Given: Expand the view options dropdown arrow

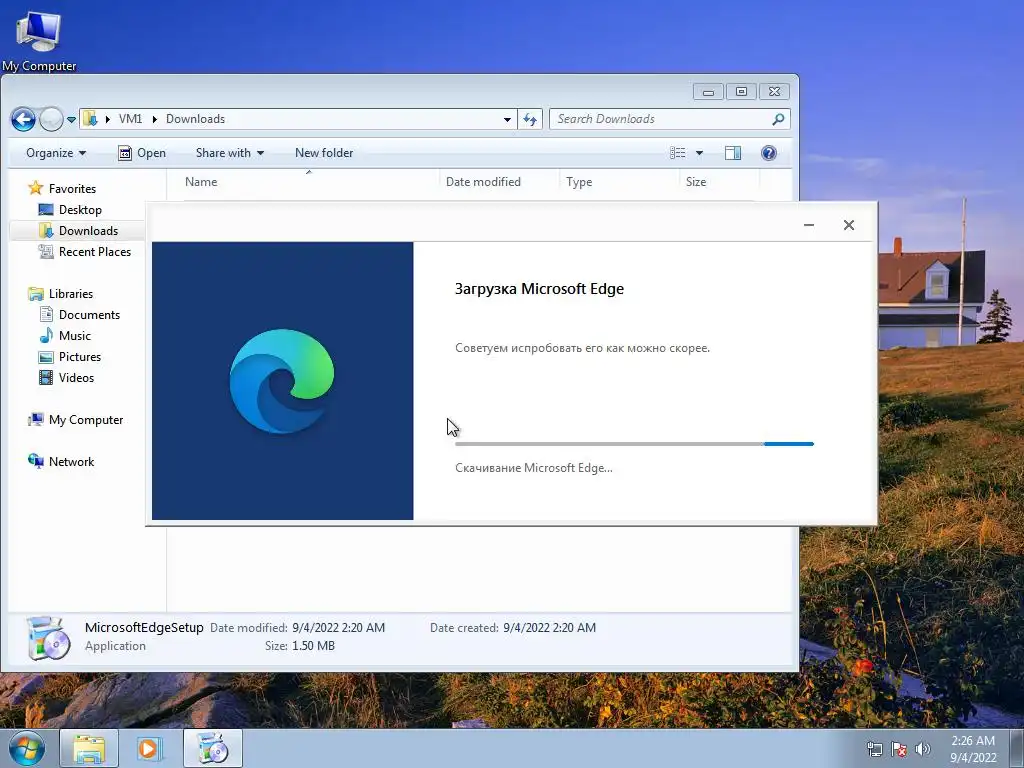Looking at the screenshot, I should pyautogui.click(x=699, y=153).
